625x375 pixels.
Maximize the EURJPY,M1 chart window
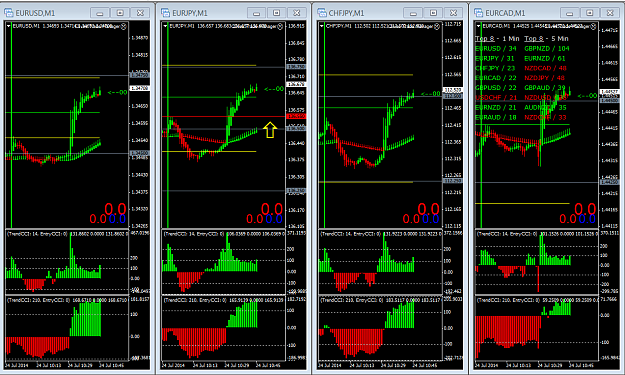[277, 13]
